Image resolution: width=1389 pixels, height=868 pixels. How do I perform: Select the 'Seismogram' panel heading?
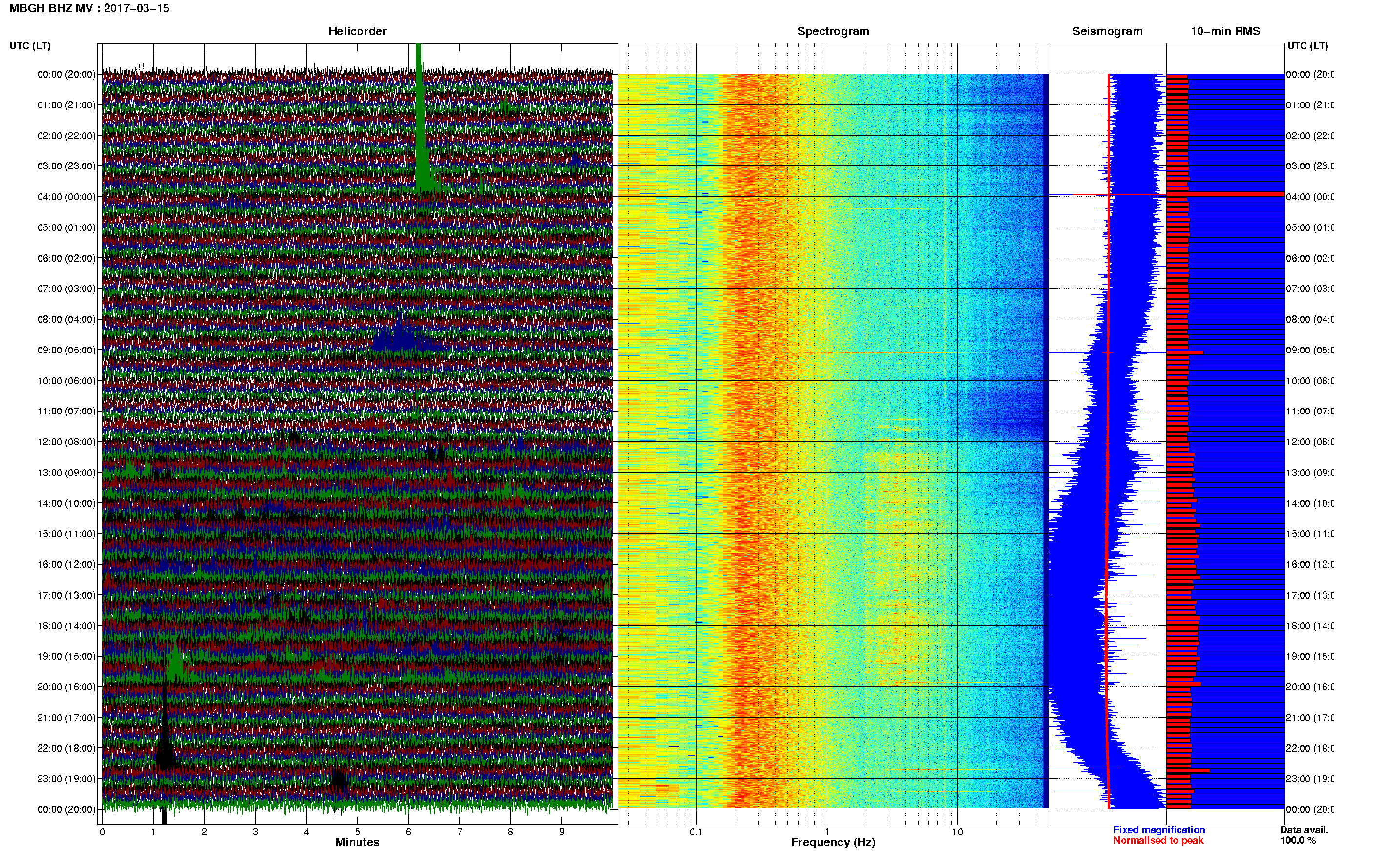1107,31
